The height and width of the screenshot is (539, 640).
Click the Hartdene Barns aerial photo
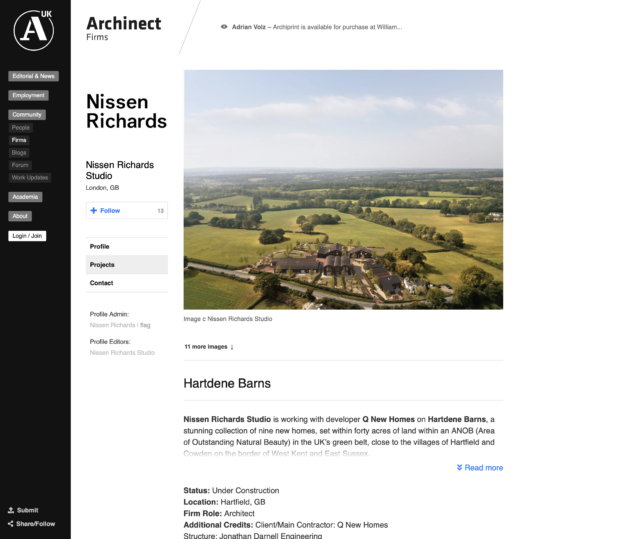tap(343, 189)
